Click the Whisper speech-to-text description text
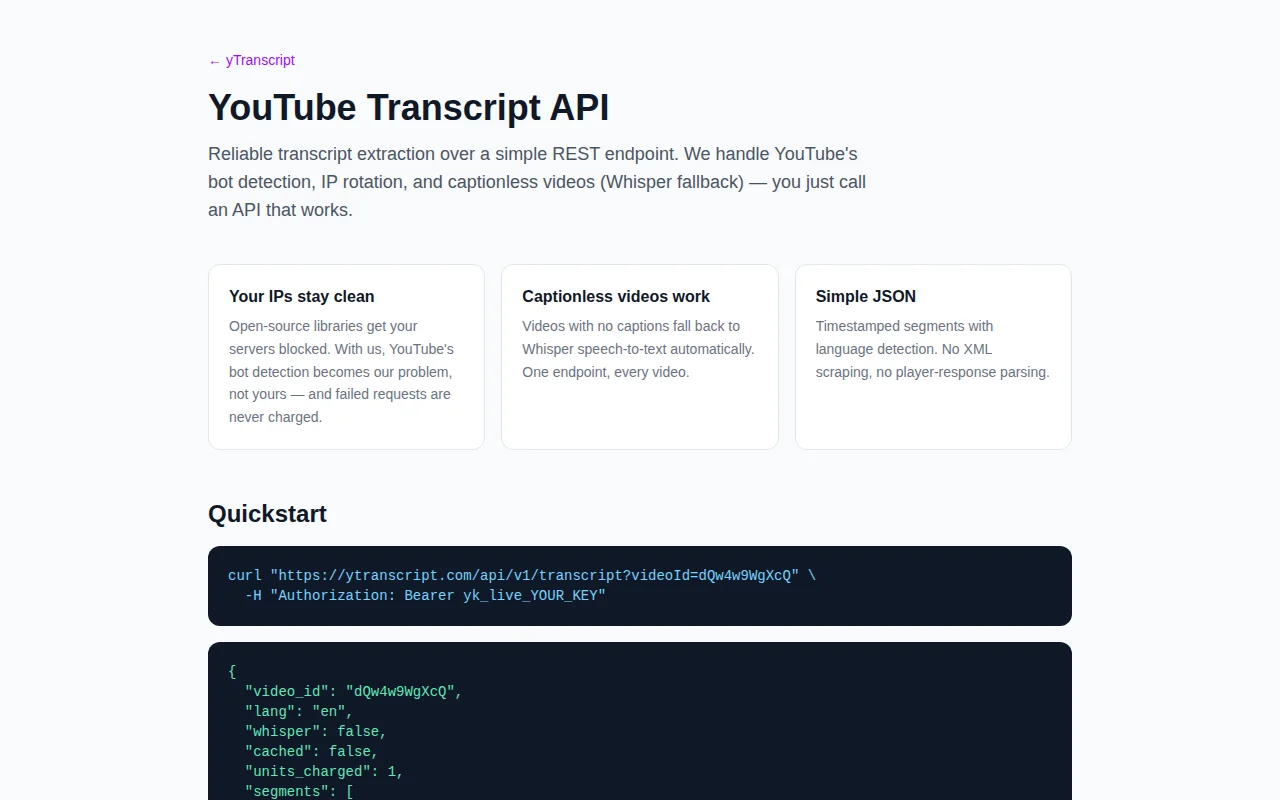 638,349
